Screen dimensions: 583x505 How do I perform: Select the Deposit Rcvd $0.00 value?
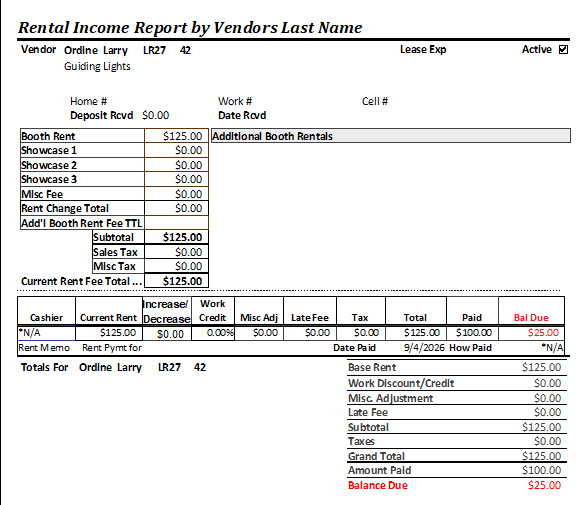[155, 115]
